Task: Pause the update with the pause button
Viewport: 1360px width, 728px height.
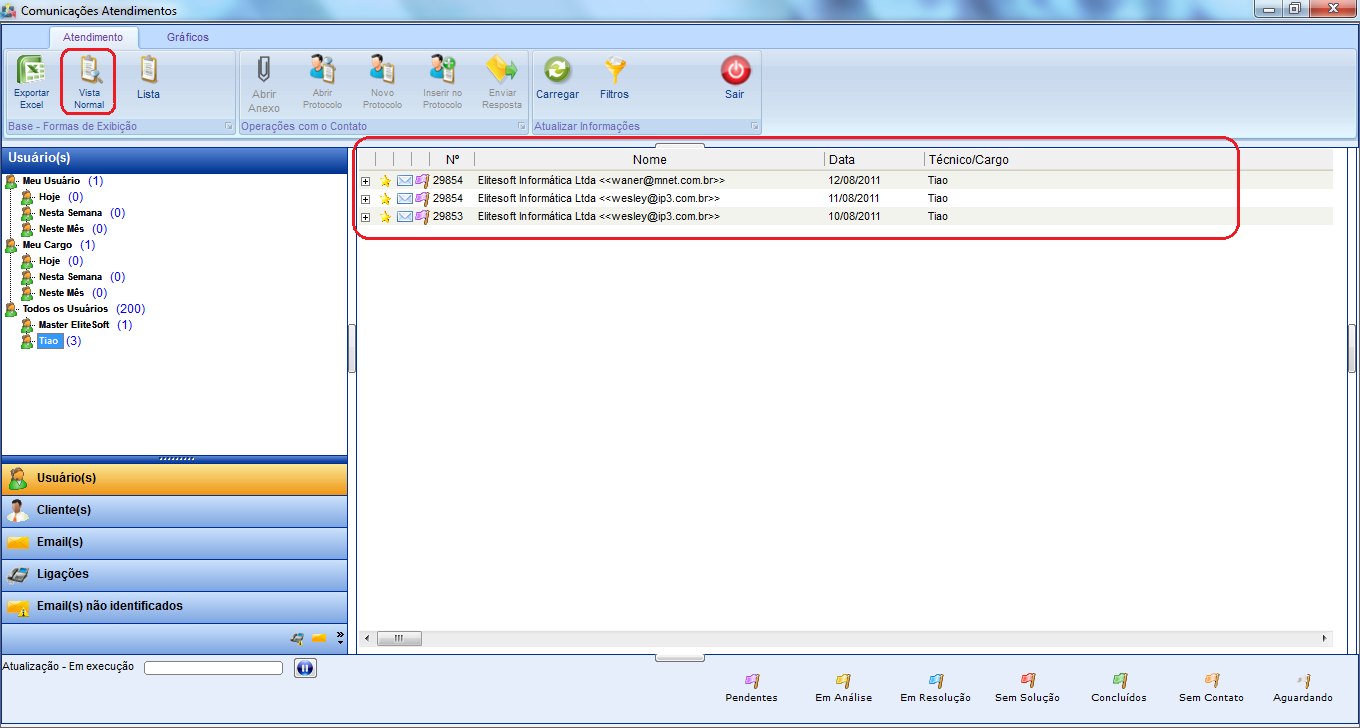Action: pyautogui.click(x=305, y=668)
